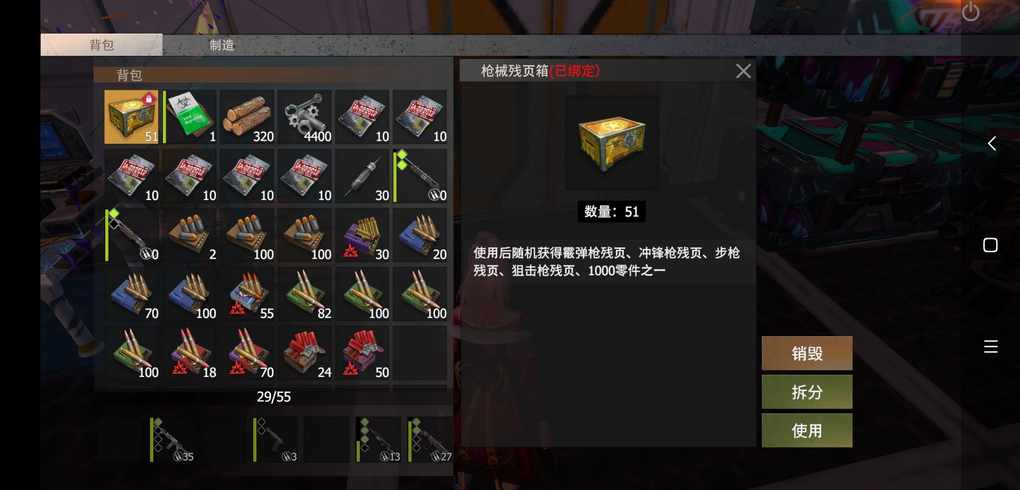This screenshot has height=490, width=1020.
Task: Select the purple ammo box with 30
Action: (x=362, y=235)
